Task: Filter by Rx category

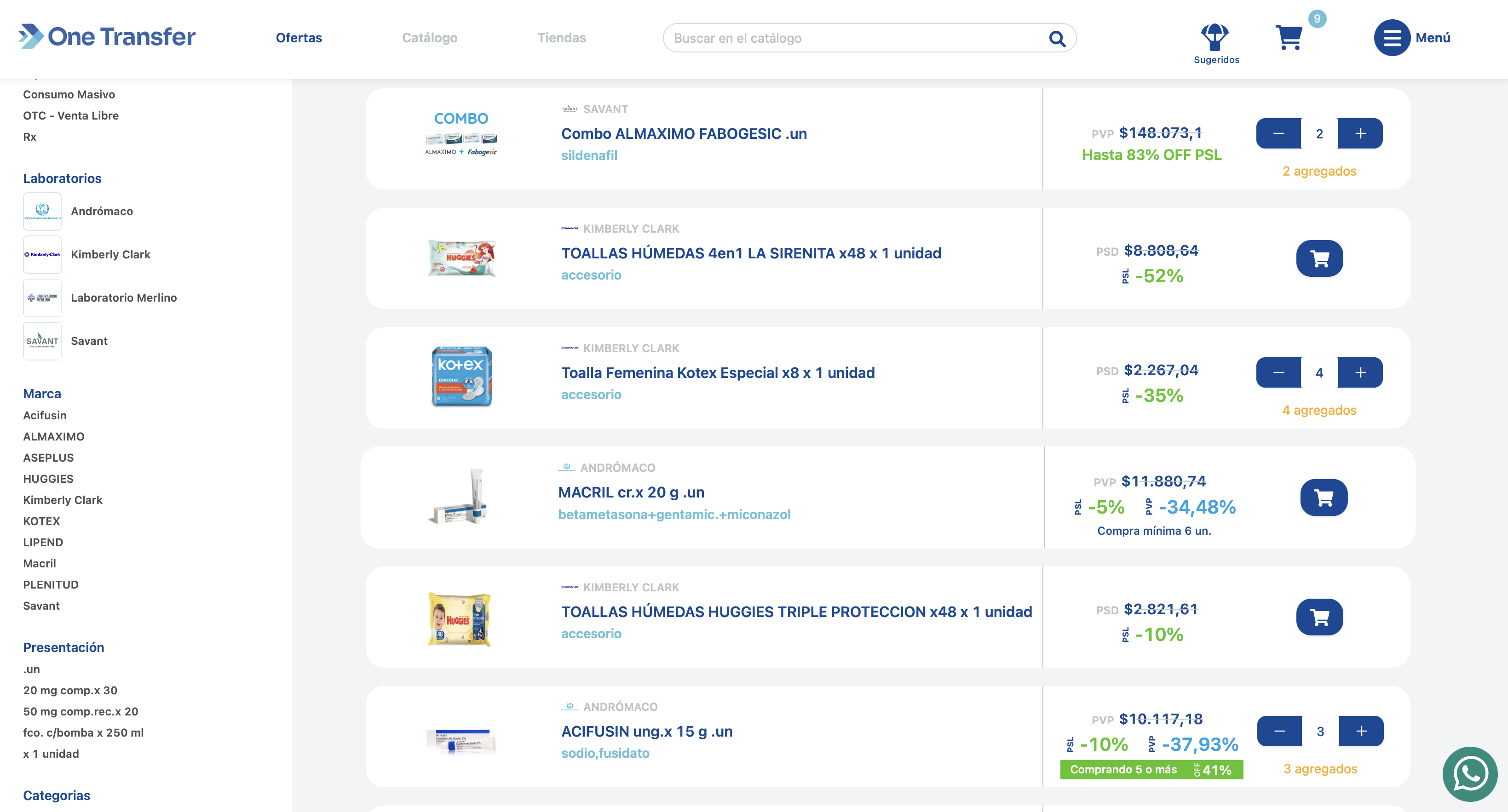Action: (x=30, y=136)
